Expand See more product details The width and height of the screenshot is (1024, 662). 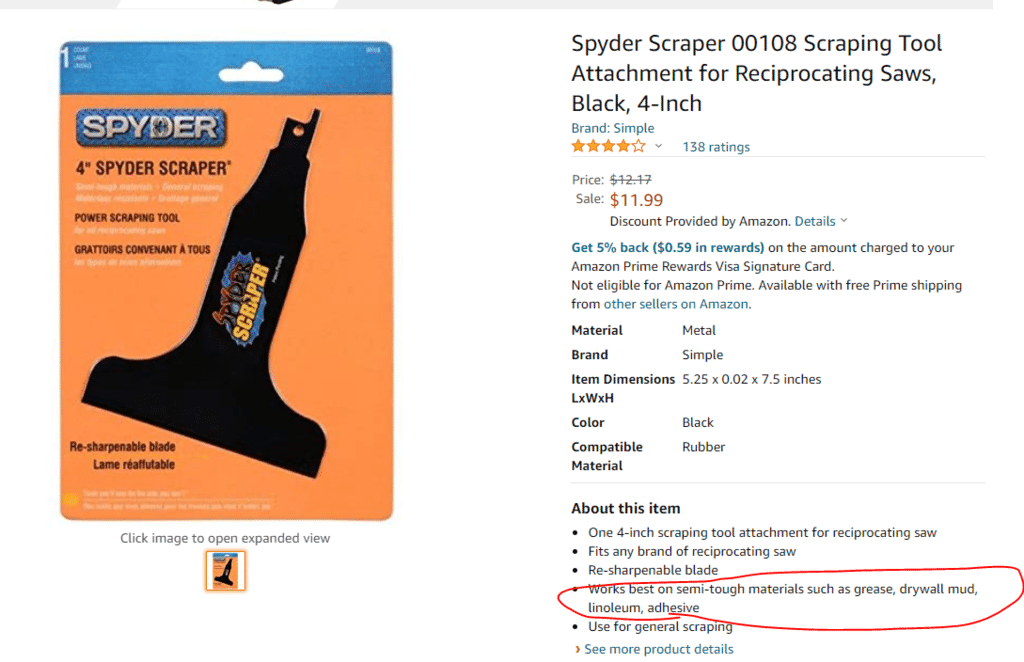click(658, 649)
